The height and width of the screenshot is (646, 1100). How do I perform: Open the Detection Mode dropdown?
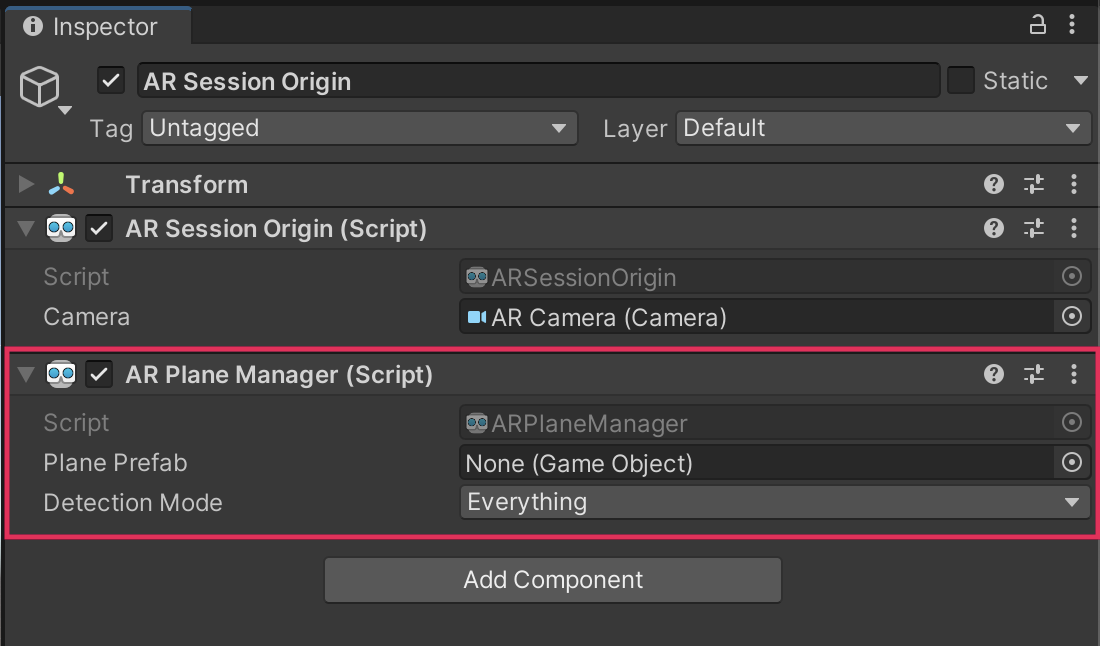775,502
